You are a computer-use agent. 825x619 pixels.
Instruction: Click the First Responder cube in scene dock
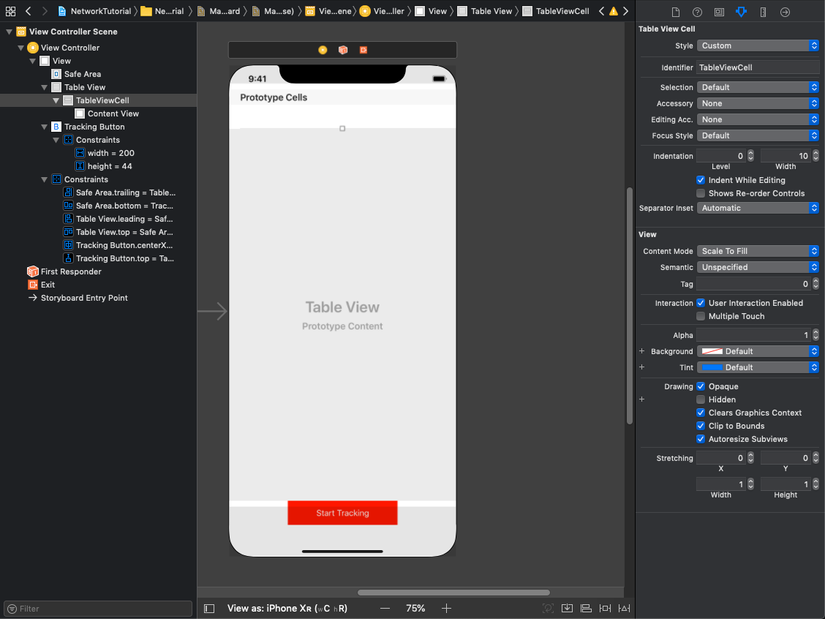[x=343, y=50]
